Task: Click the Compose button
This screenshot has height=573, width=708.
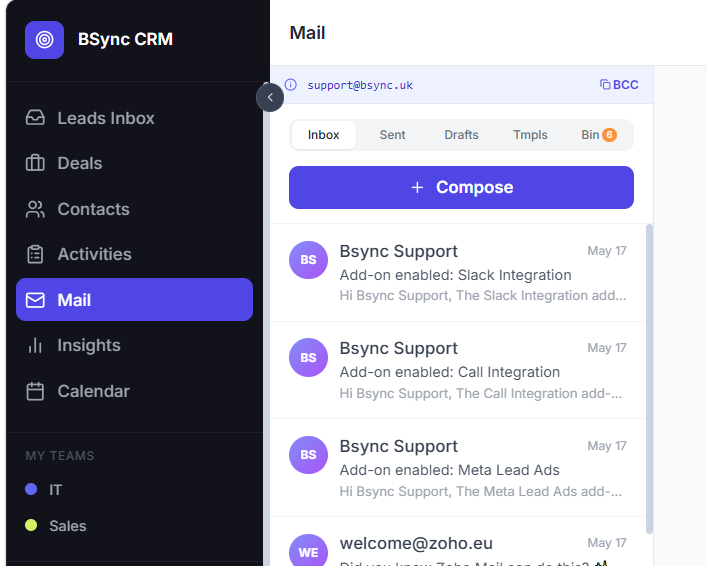Action: click(x=461, y=187)
